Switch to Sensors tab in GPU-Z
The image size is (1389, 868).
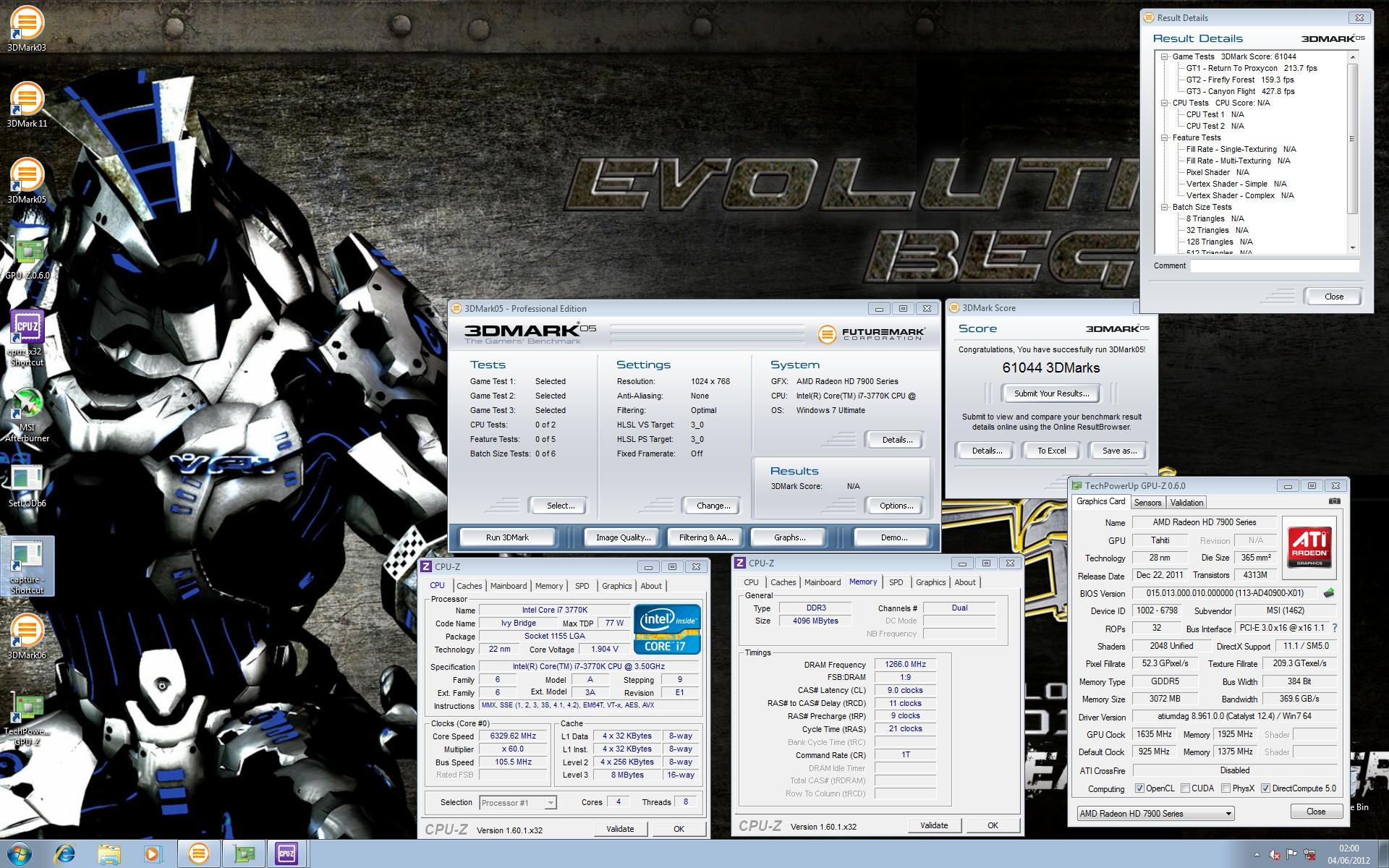click(x=1147, y=503)
